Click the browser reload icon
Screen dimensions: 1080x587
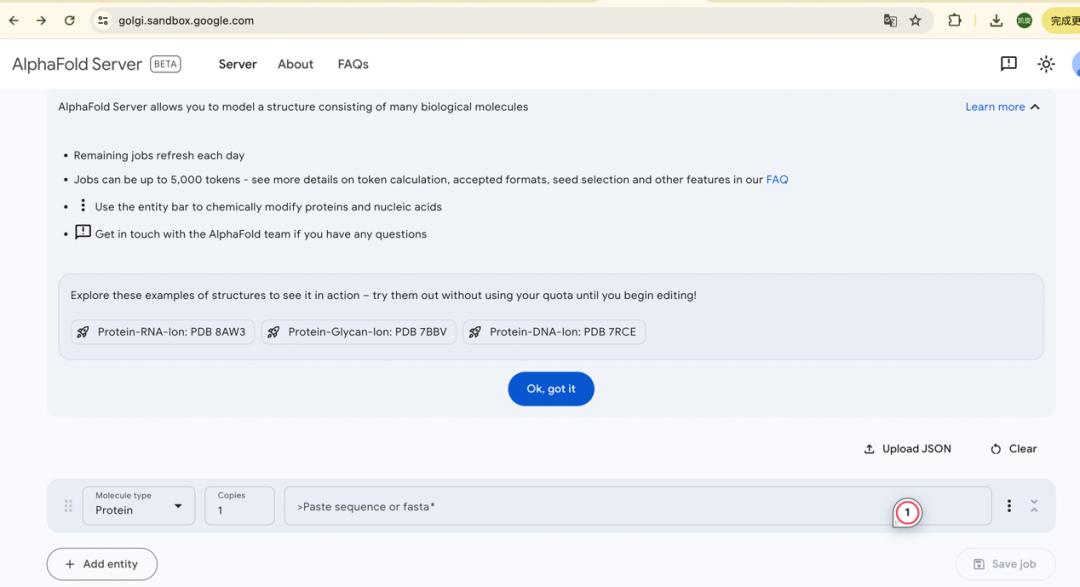tap(69, 20)
